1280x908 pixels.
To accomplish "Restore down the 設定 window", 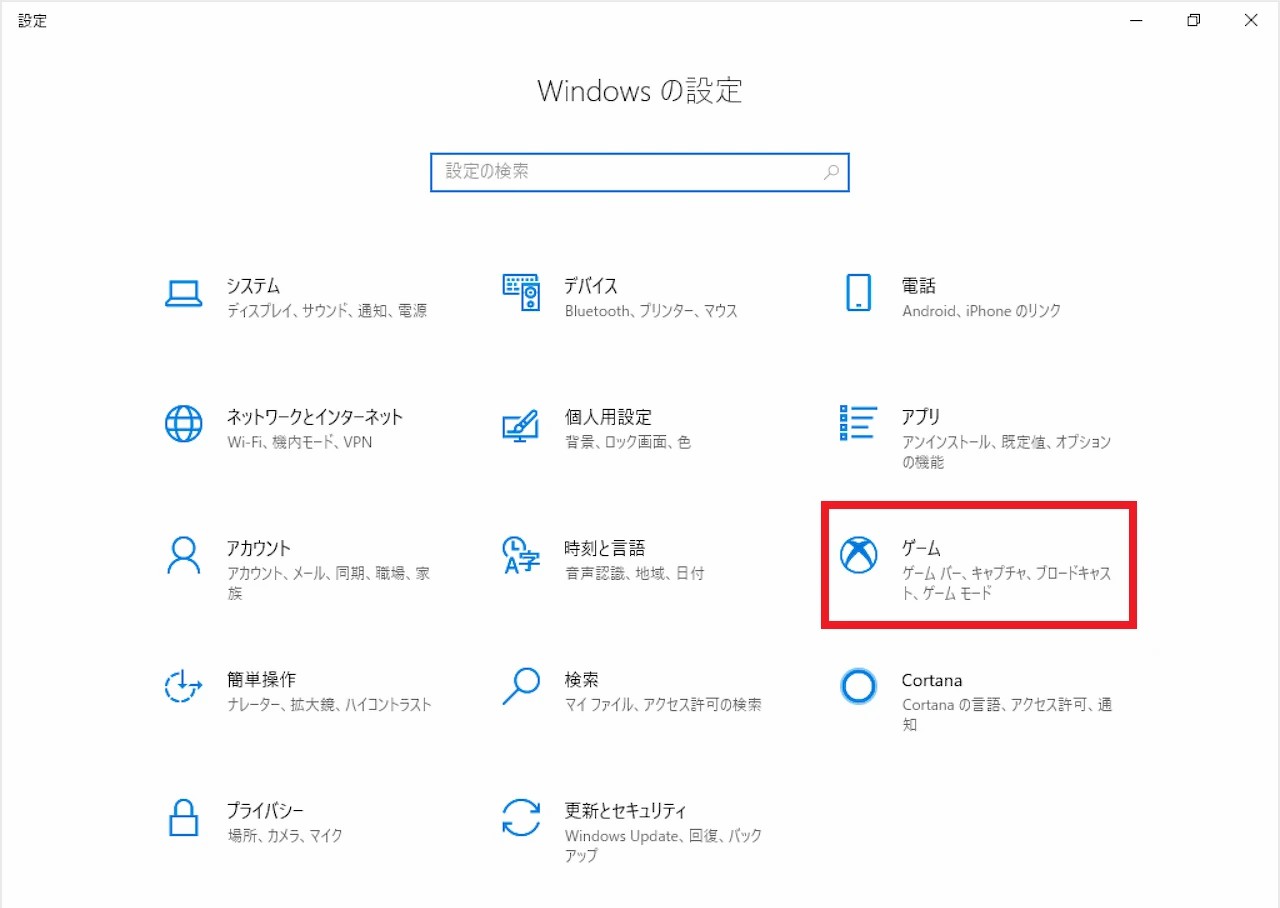I will pyautogui.click(x=1193, y=20).
